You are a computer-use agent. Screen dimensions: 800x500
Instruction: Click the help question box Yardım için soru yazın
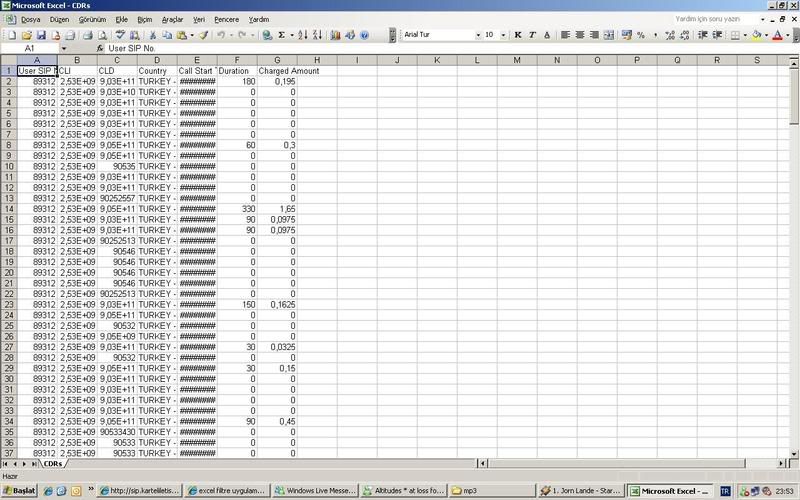[x=715, y=19]
